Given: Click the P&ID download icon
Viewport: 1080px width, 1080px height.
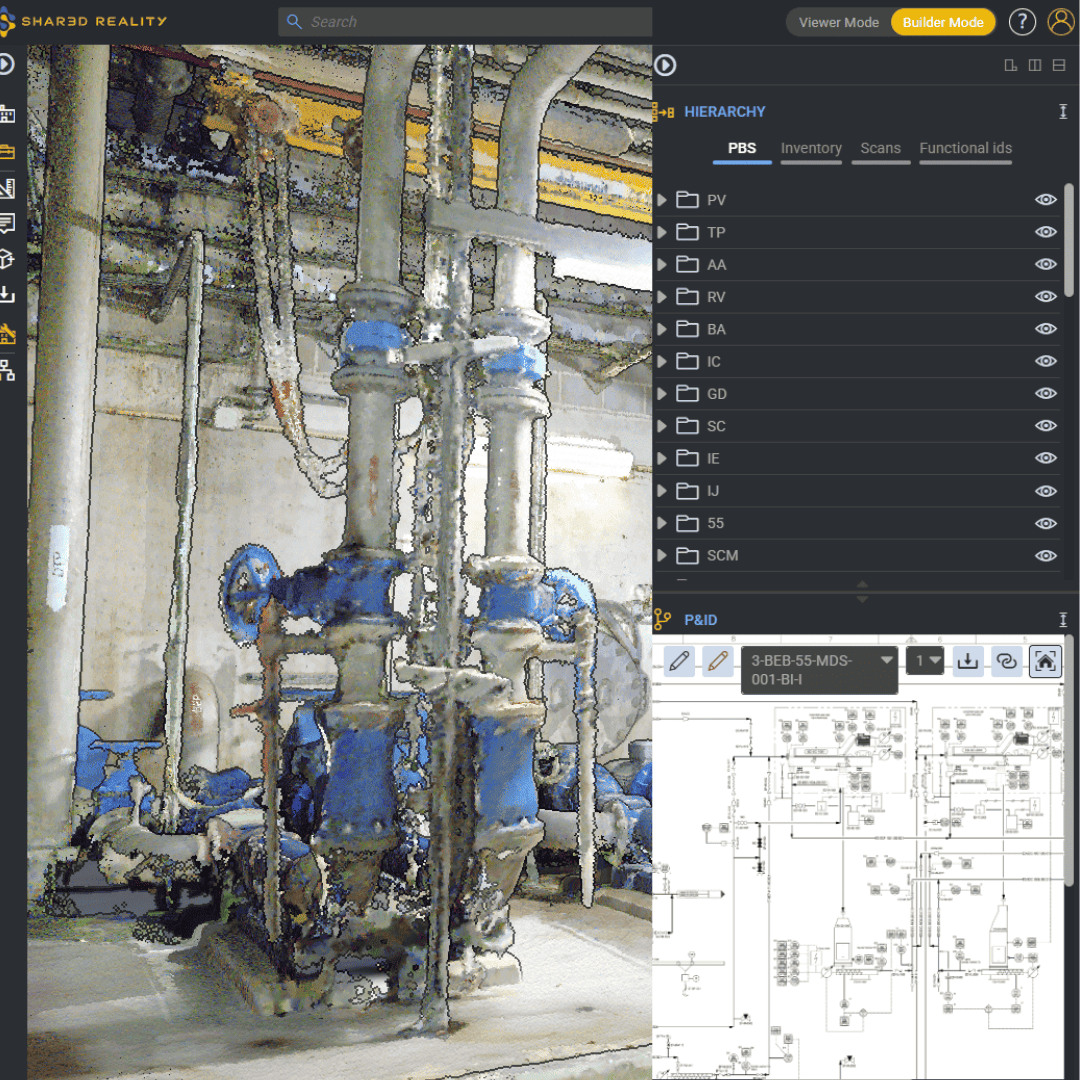Looking at the screenshot, I should 967,661.
